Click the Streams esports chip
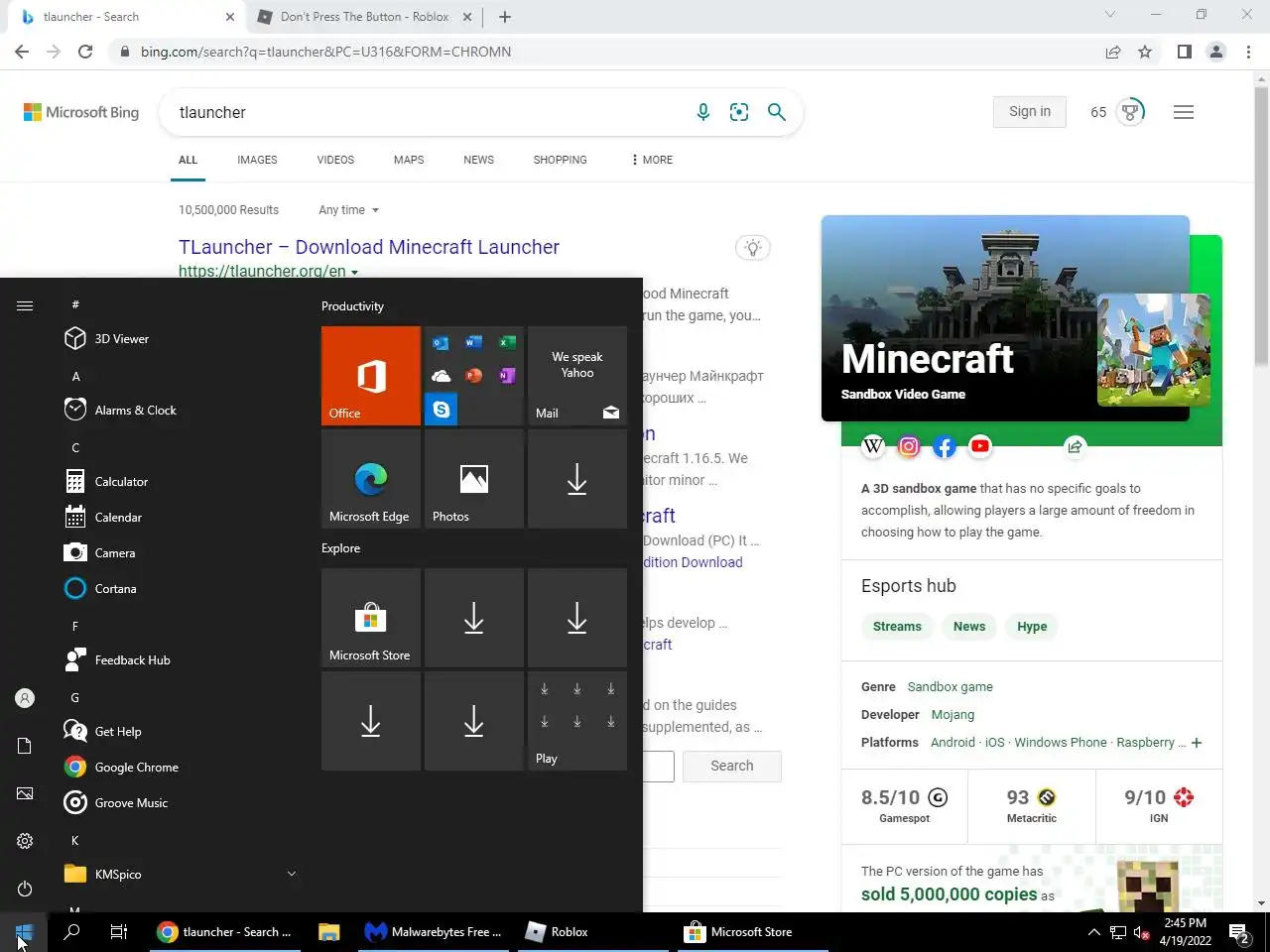The height and width of the screenshot is (952, 1270). [x=897, y=627]
